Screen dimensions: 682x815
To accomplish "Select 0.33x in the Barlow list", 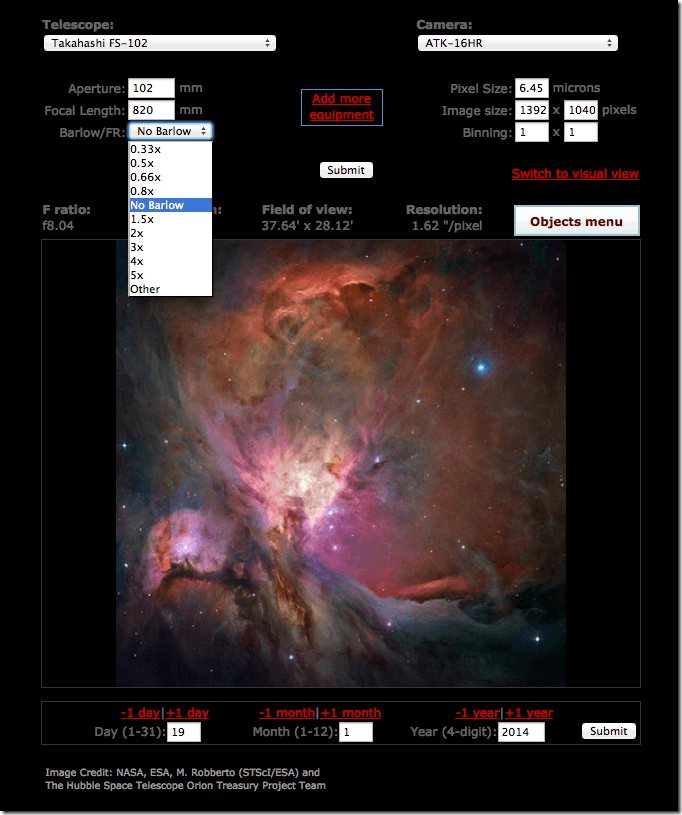I will [170, 149].
